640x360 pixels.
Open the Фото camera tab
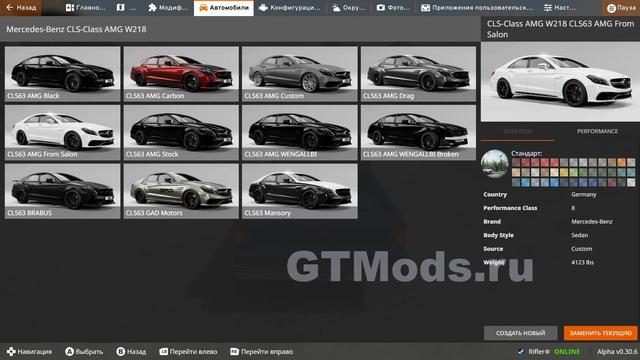point(393,8)
